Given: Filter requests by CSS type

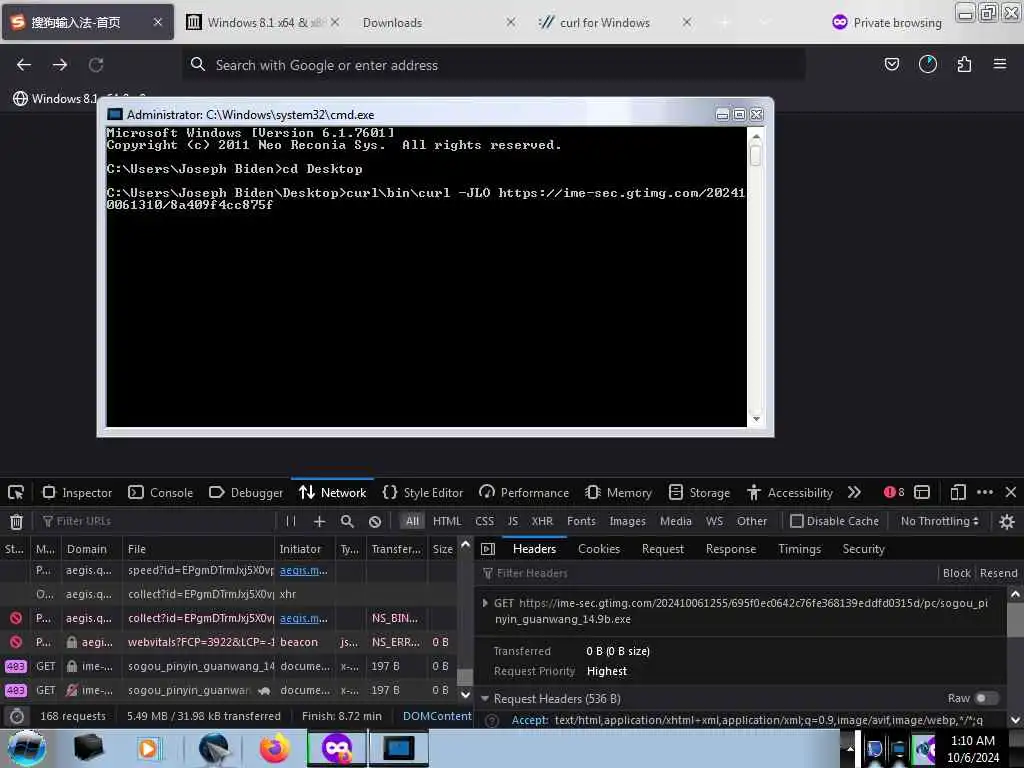Looking at the screenshot, I should point(485,521).
